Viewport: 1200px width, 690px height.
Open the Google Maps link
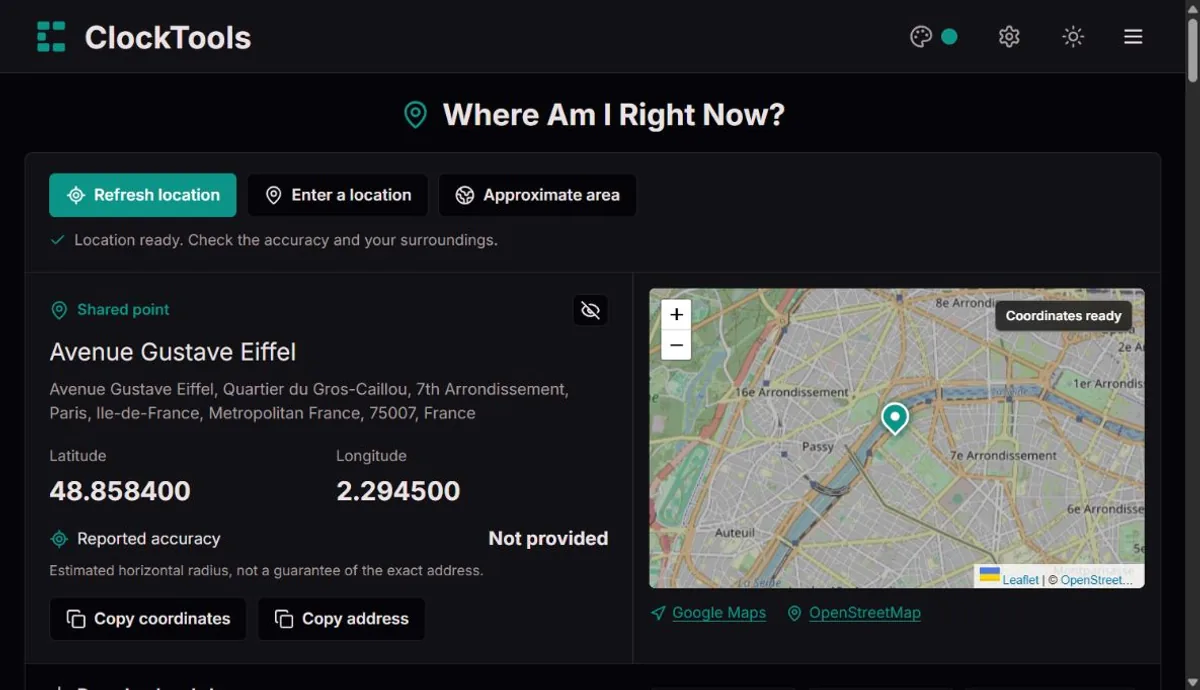click(x=719, y=613)
